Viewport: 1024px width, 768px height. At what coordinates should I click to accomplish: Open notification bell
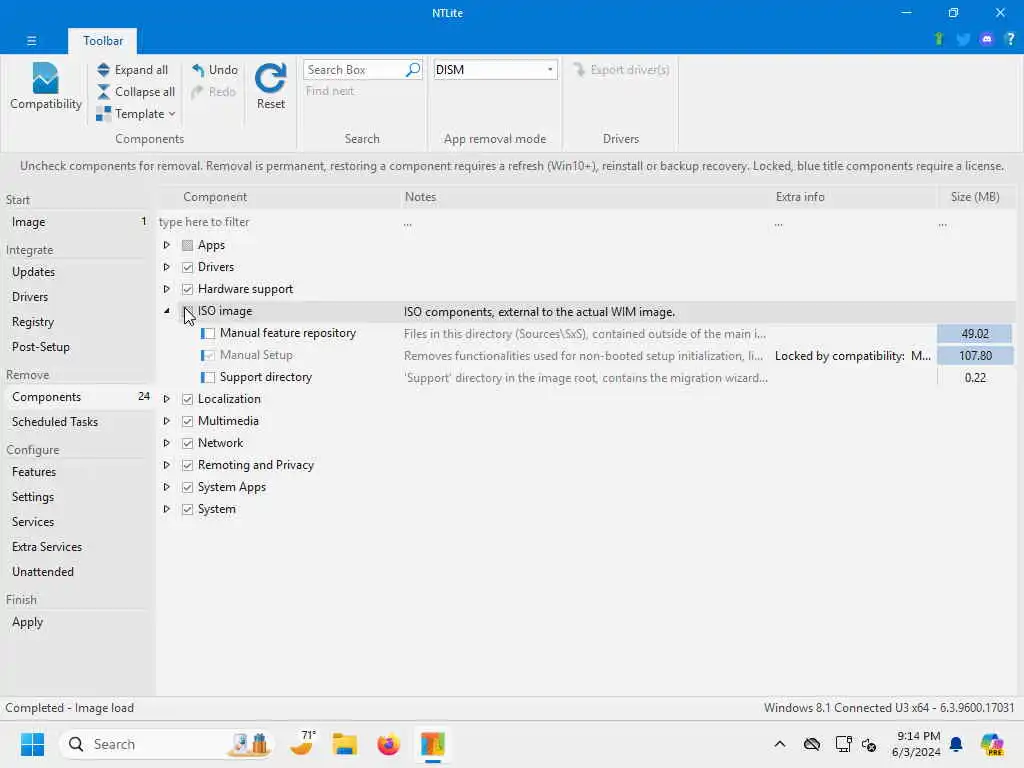tap(956, 744)
